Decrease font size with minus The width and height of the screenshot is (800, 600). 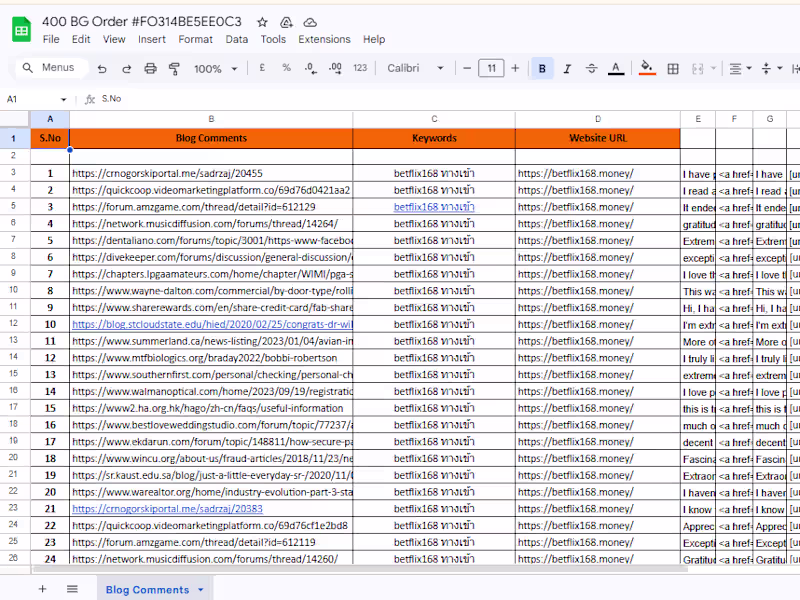pos(467,68)
